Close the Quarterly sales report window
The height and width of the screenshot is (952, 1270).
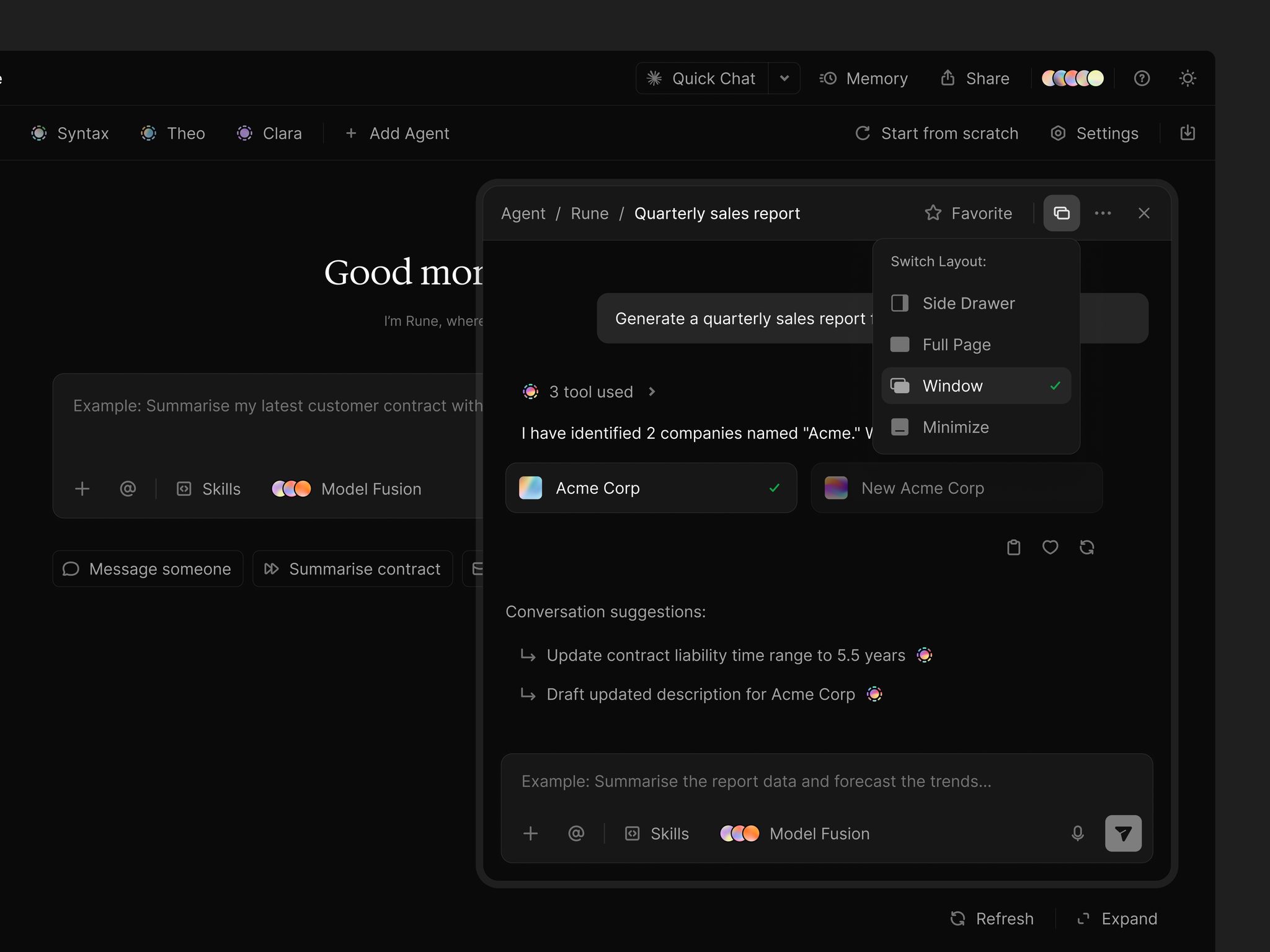(x=1144, y=213)
